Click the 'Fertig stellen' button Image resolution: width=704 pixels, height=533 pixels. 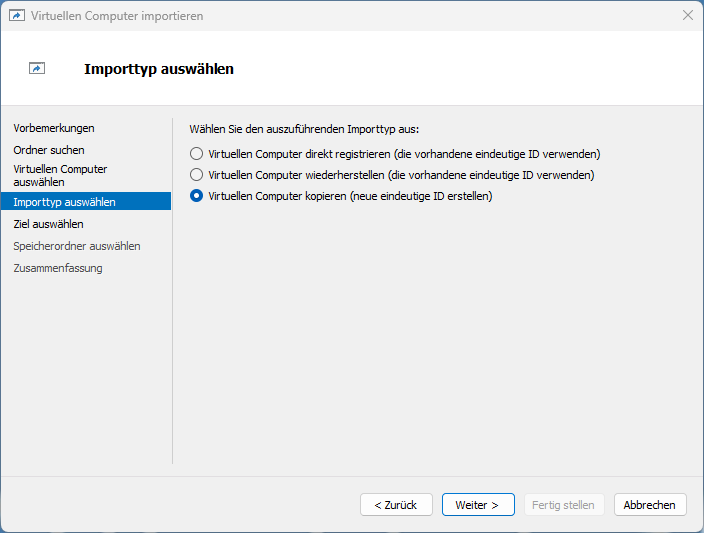pos(563,505)
